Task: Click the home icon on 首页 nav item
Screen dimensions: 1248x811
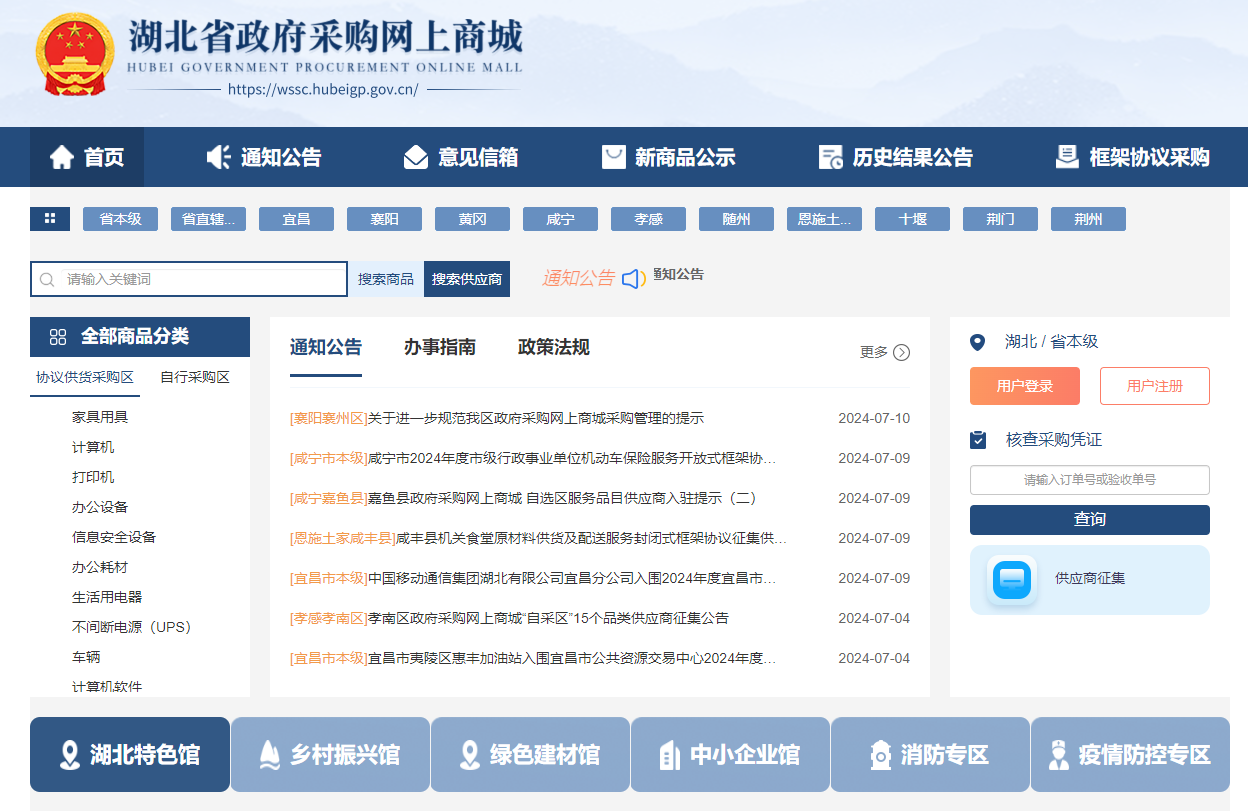Action: (61, 157)
